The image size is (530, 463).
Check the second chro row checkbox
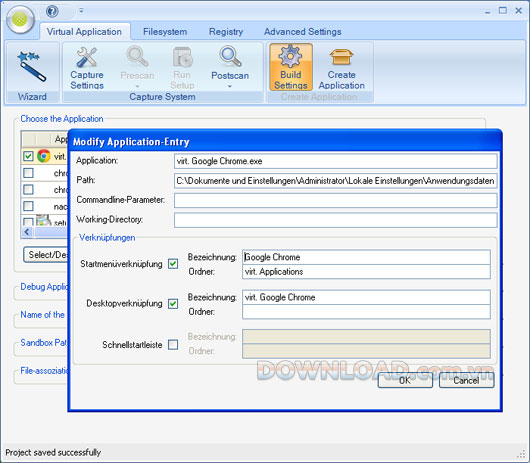pos(28,189)
